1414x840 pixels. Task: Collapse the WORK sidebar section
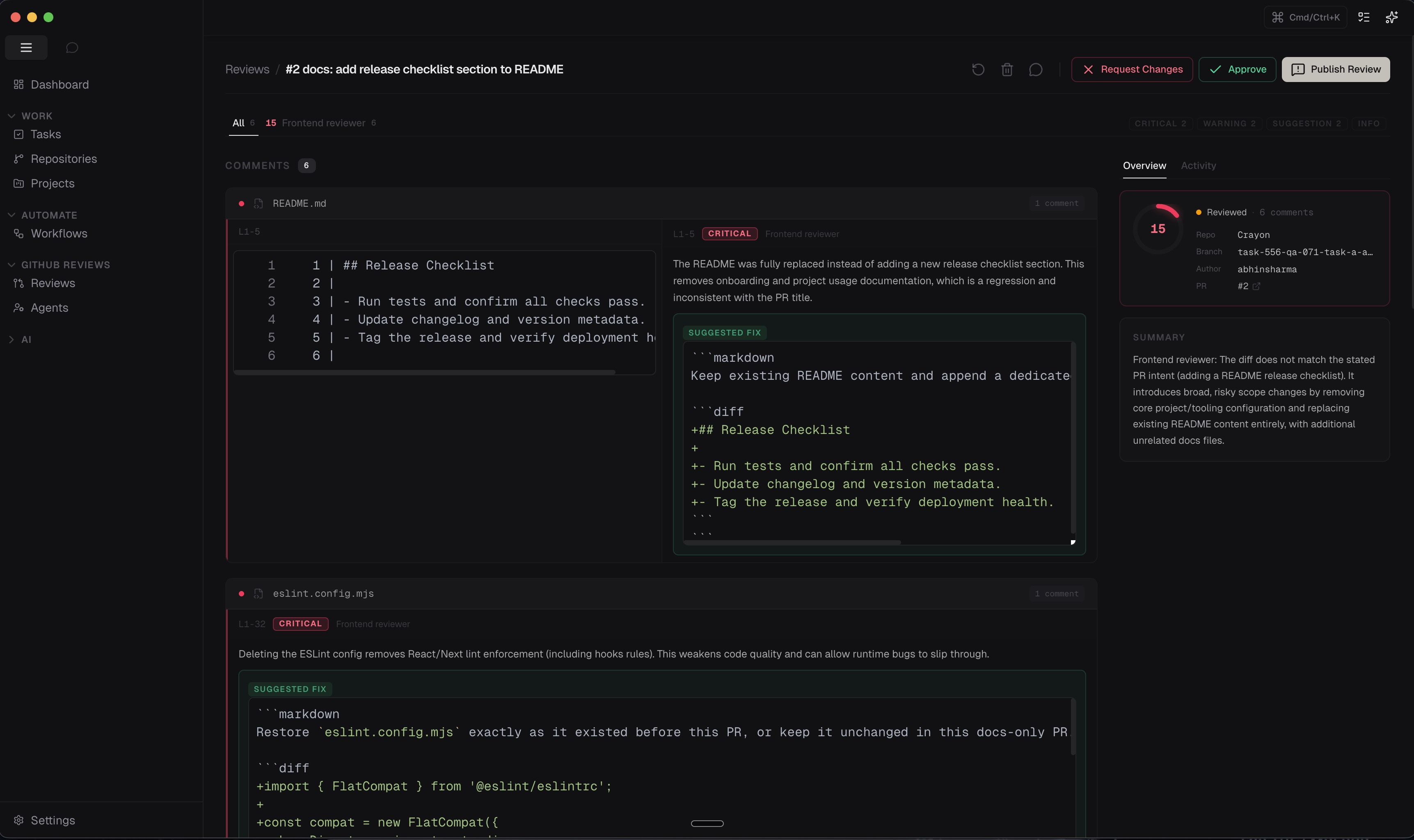coord(31,116)
